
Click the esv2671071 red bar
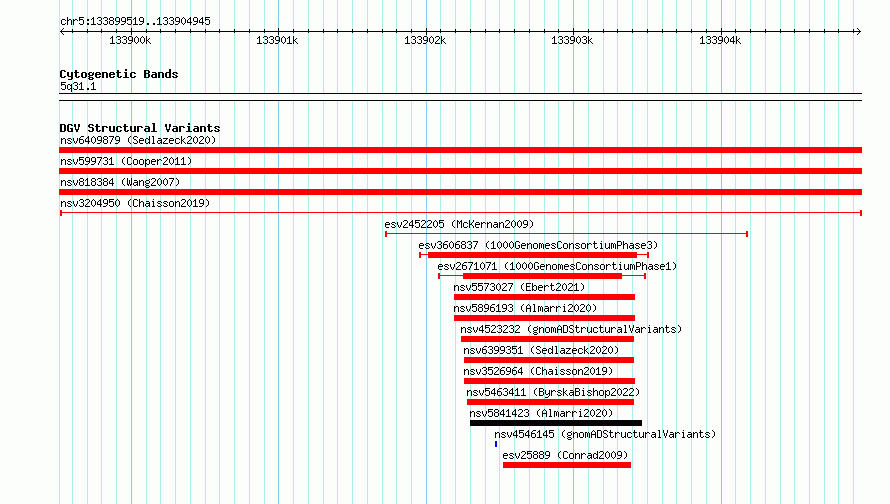click(543, 276)
